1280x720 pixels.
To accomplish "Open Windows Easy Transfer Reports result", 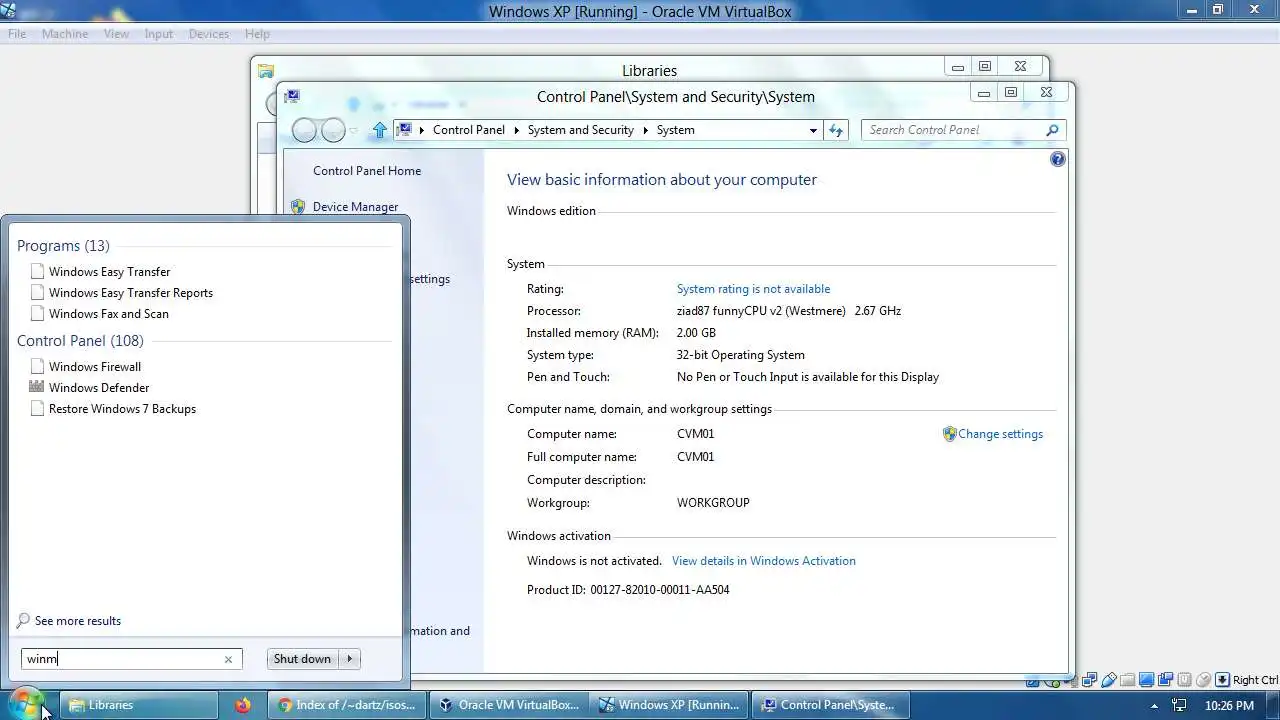I will click(x=130, y=293).
